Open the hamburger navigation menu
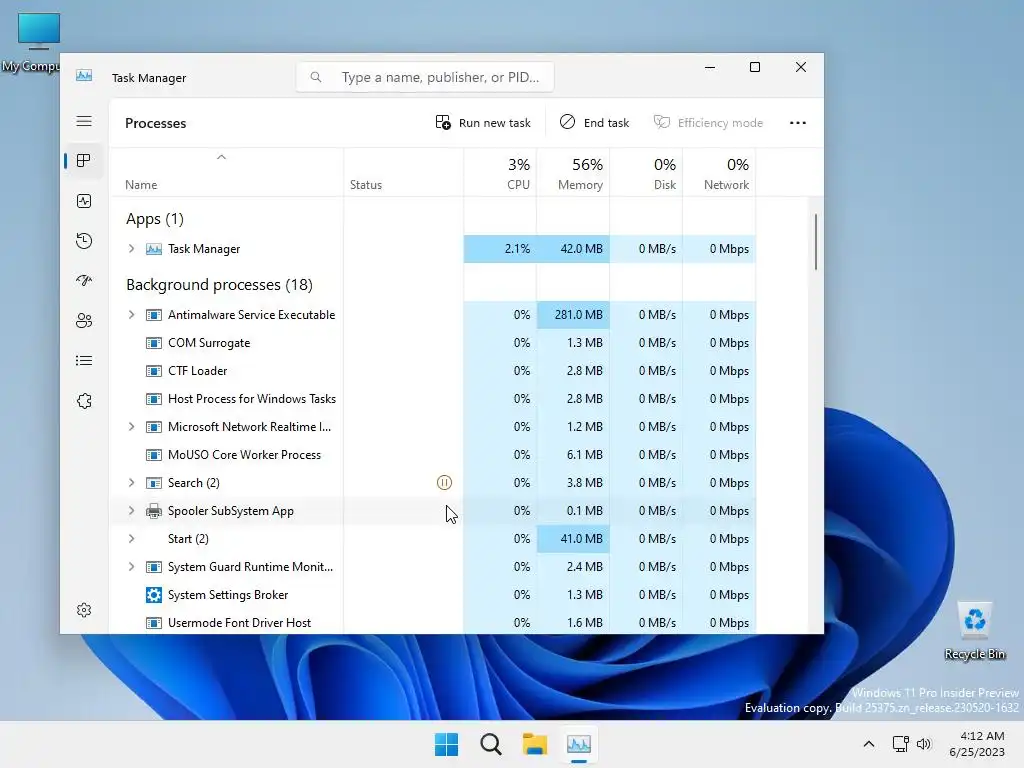 [x=84, y=121]
